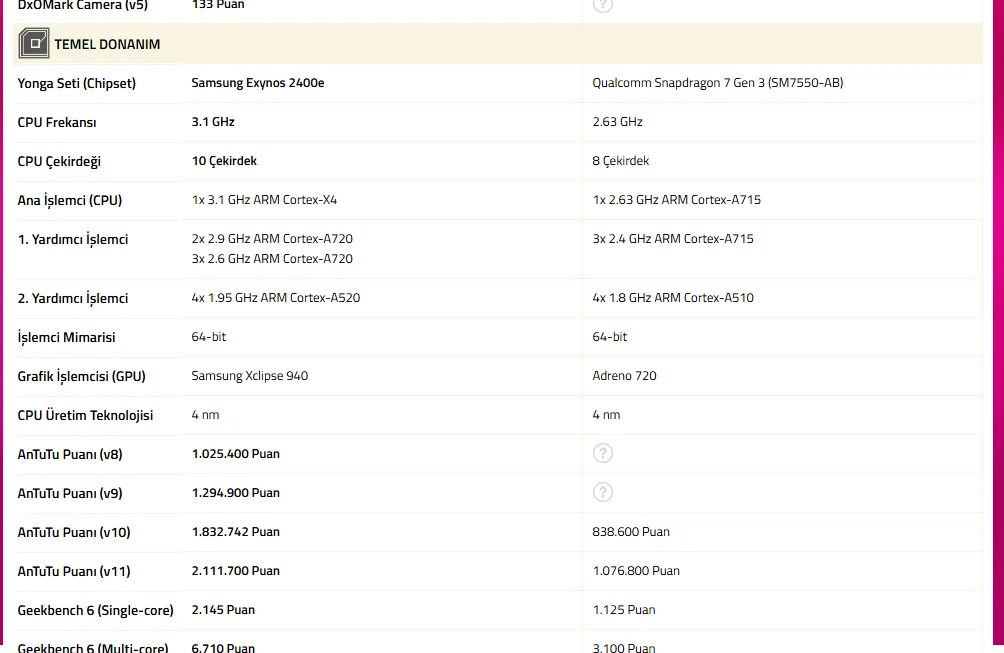The image size is (1004, 653).
Task: Open the Qualcomm Snapdragon 7 Gen 3 link
Action: pos(717,83)
